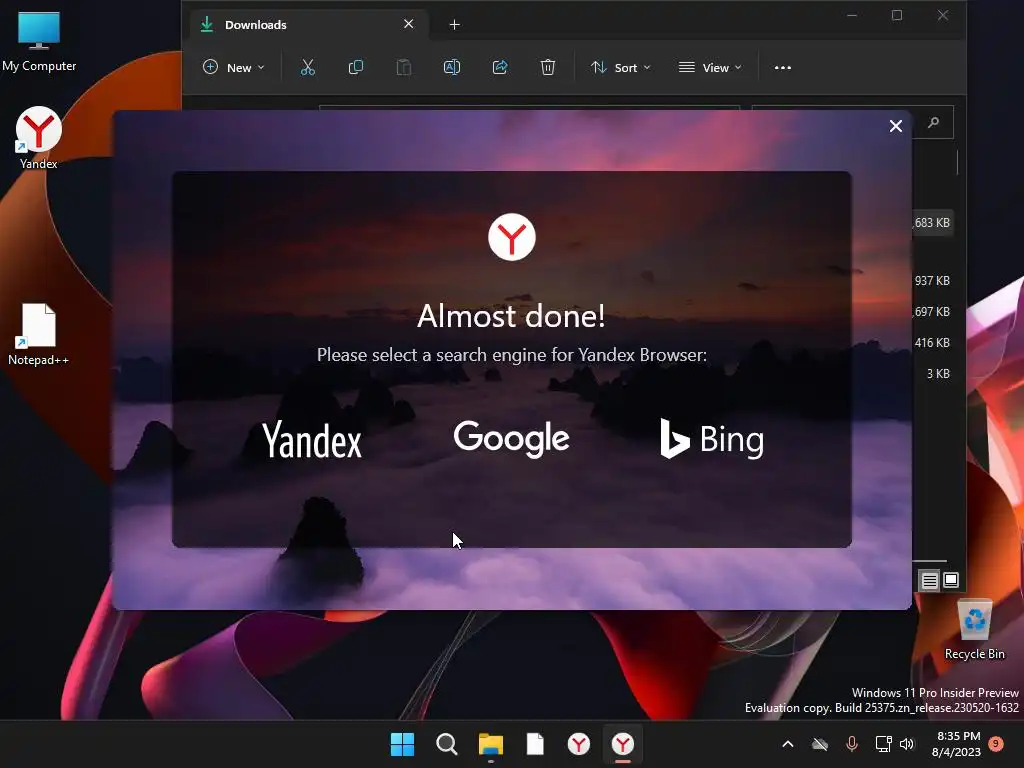
Task: Expand the Sort dropdown in File Explorer
Action: (x=620, y=67)
